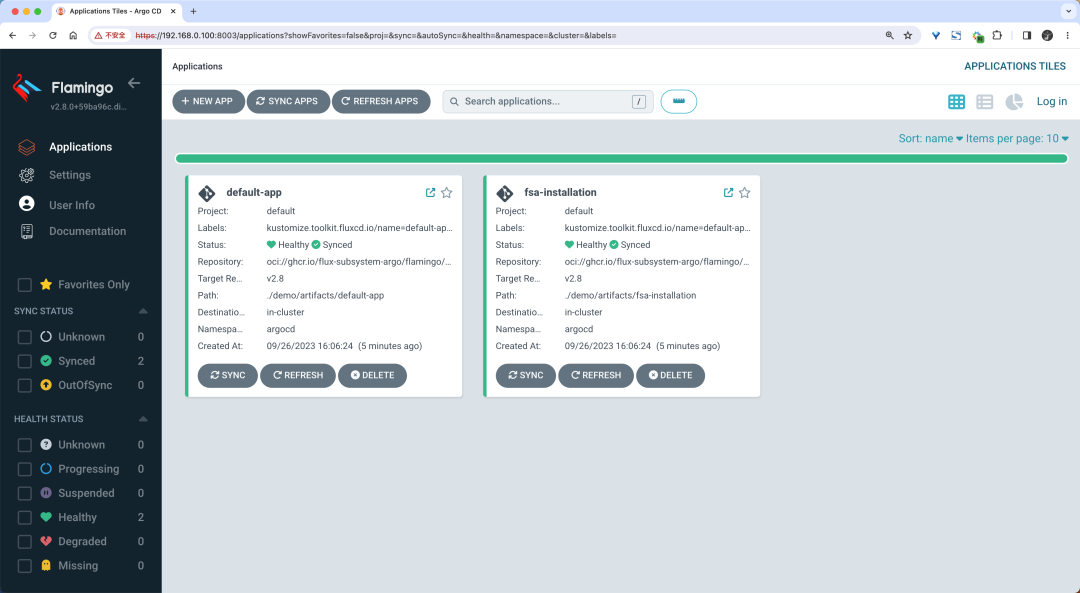Switch to applications list view
The width and height of the screenshot is (1080, 593).
click(x=985, y=102)
